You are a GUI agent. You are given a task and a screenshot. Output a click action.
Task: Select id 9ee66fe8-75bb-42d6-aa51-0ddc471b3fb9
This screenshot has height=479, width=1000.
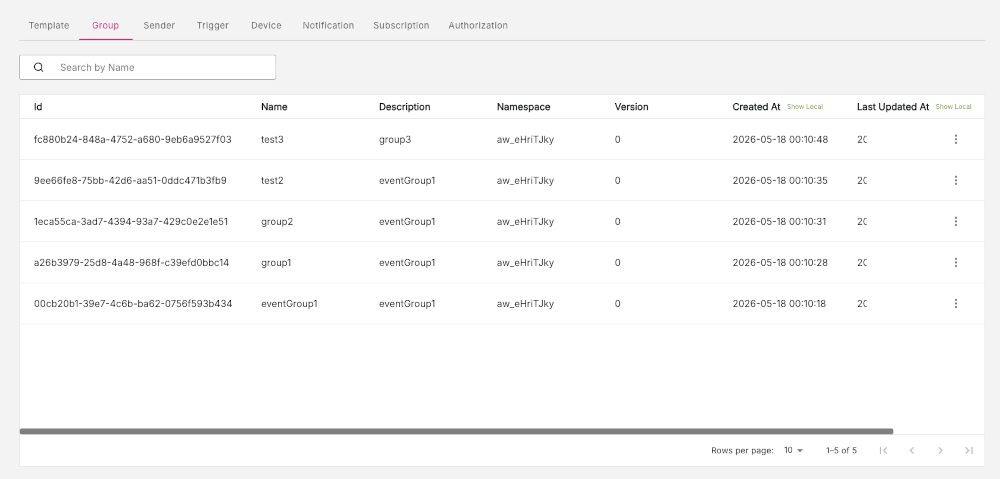coord(130,181)
